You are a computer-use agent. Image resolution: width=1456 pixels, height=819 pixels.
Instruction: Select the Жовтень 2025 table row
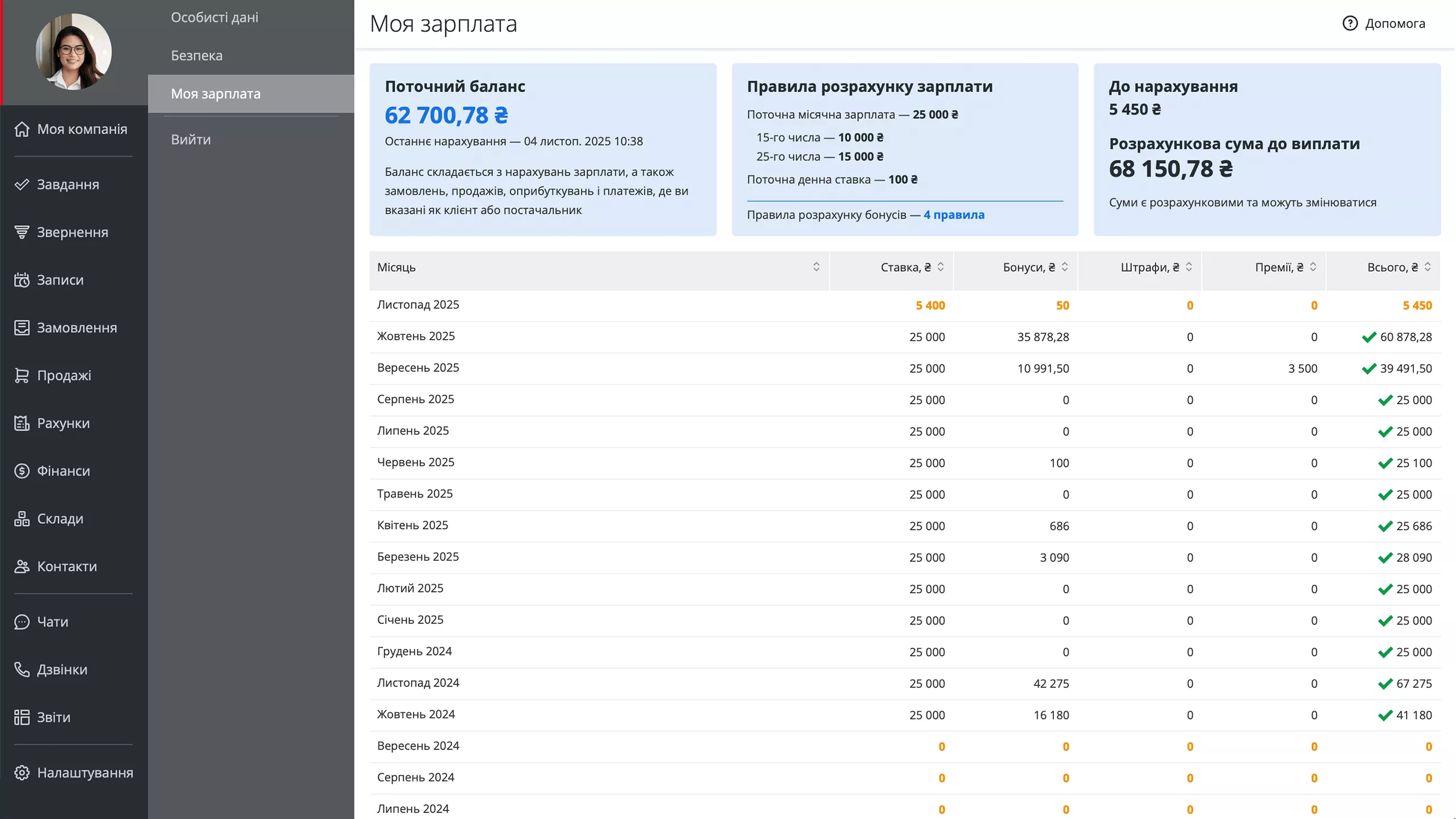904,337
